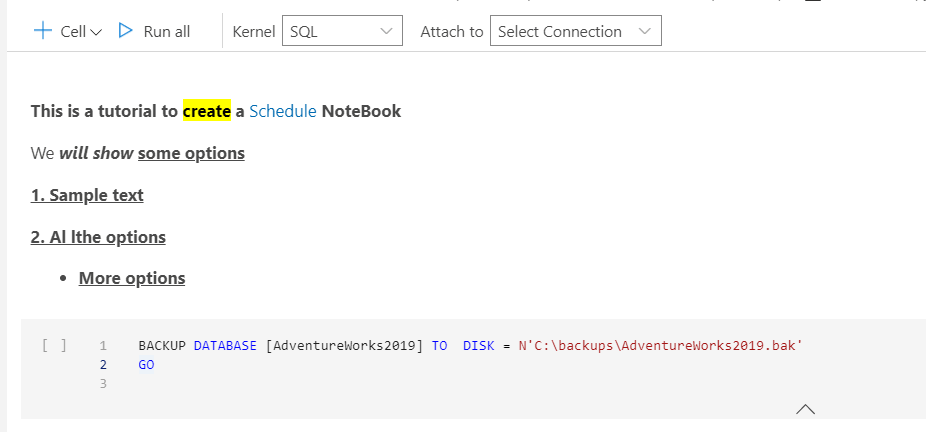
Task: Click the bold italic text will show
Action: coord(96,153)
